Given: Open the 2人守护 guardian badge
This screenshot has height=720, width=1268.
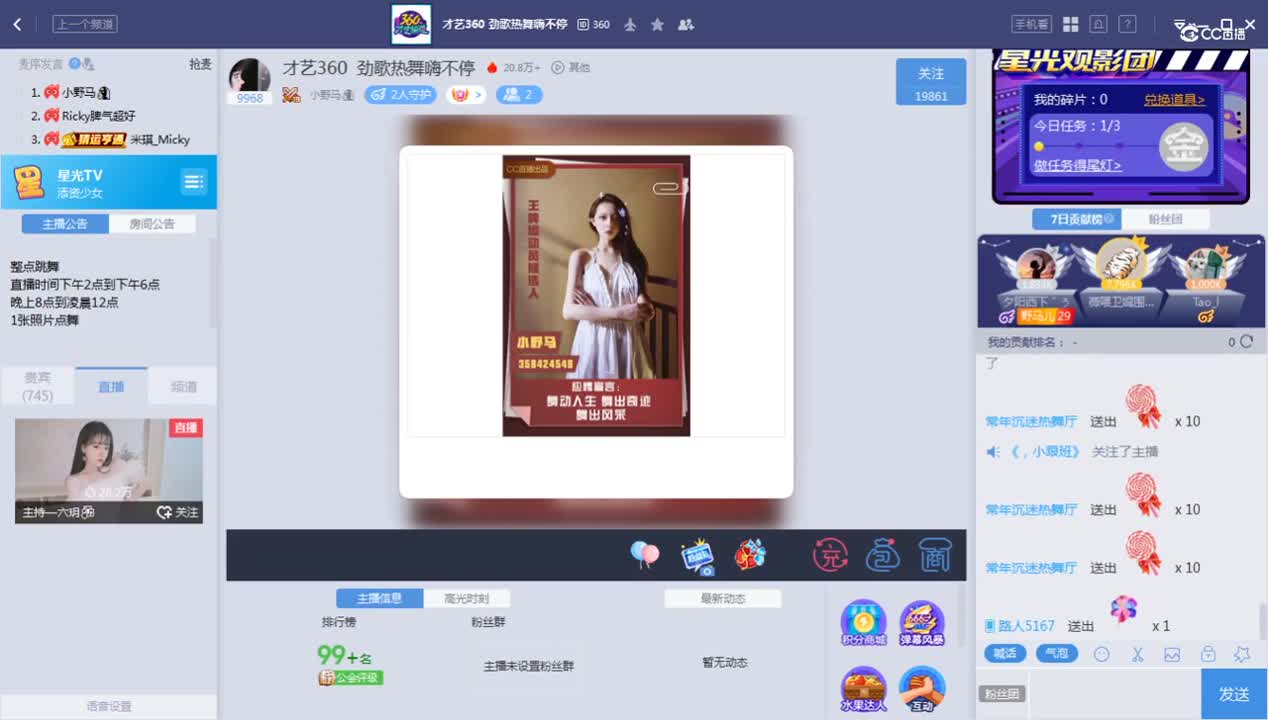Looking at the screenshot, I should coord(400,95).
